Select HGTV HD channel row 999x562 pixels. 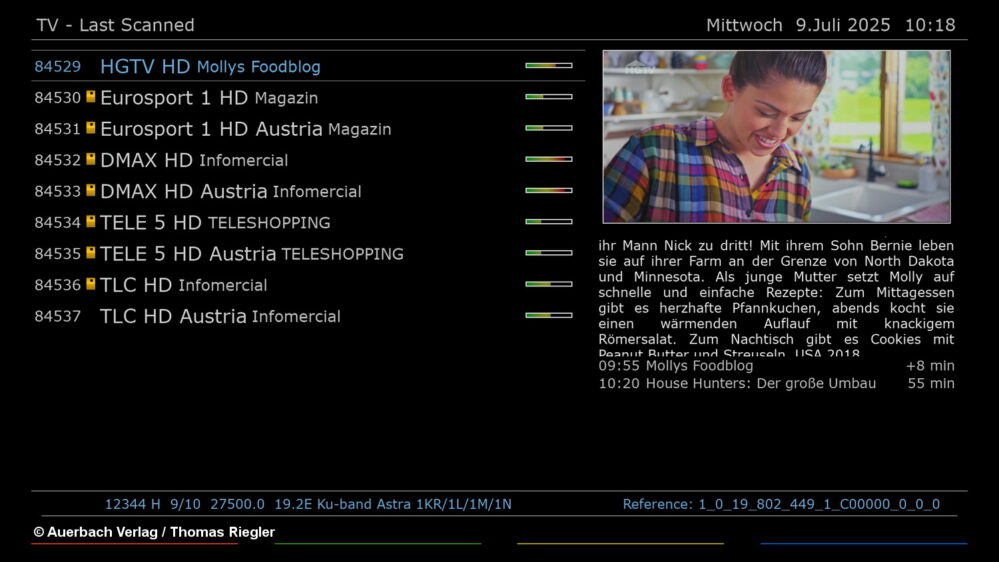click(x=308, y=66)
